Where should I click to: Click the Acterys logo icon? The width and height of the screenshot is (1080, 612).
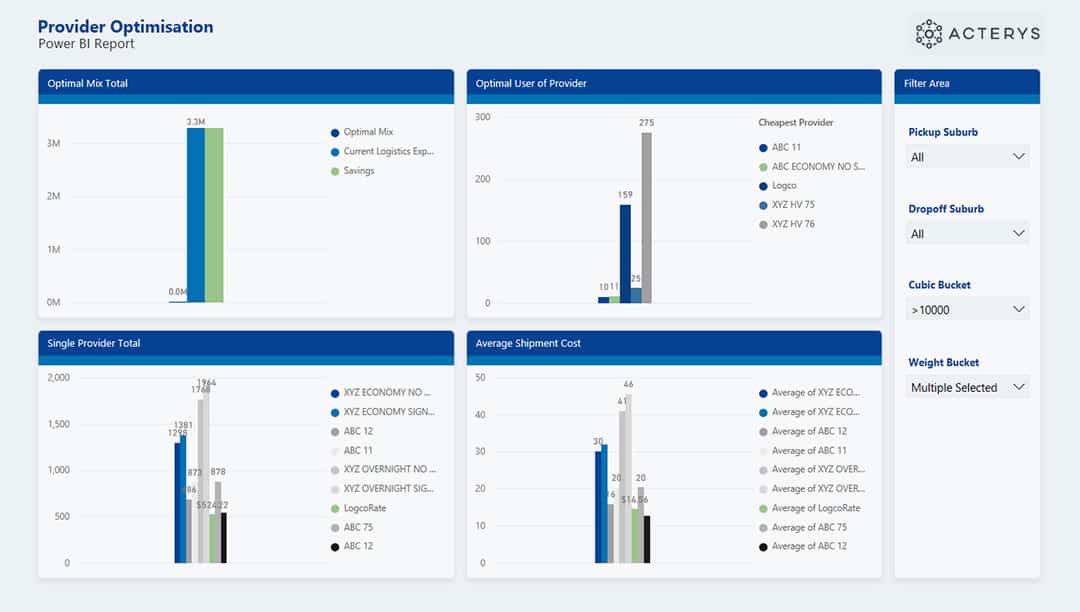[x=929, y=34]
